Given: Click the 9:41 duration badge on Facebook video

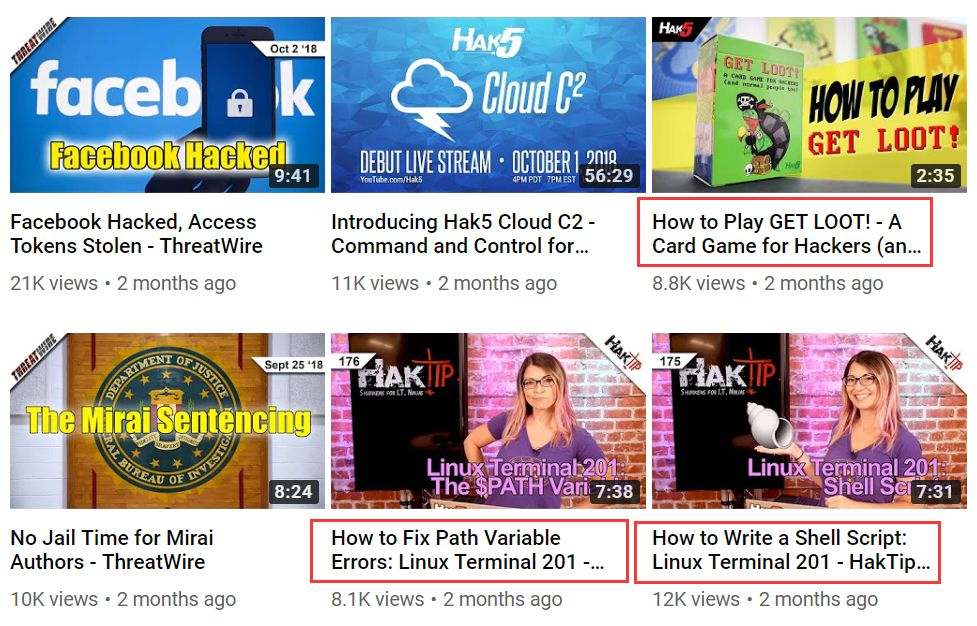Looking at the screenshot, I should [x=293, y=176].
